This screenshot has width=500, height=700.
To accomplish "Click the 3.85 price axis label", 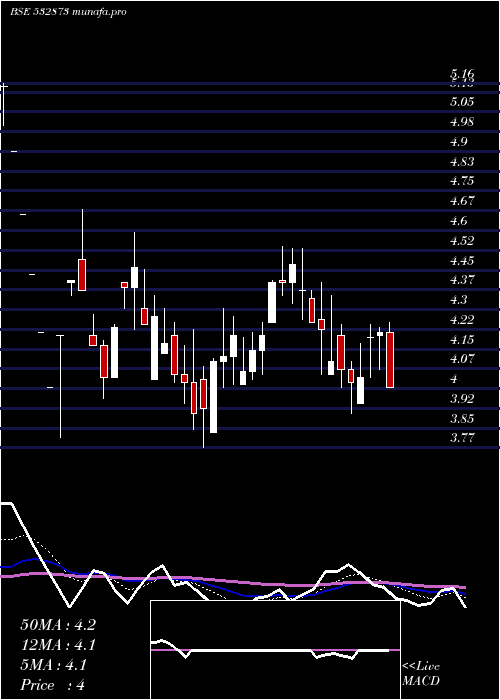I will [x=462, y=418].
